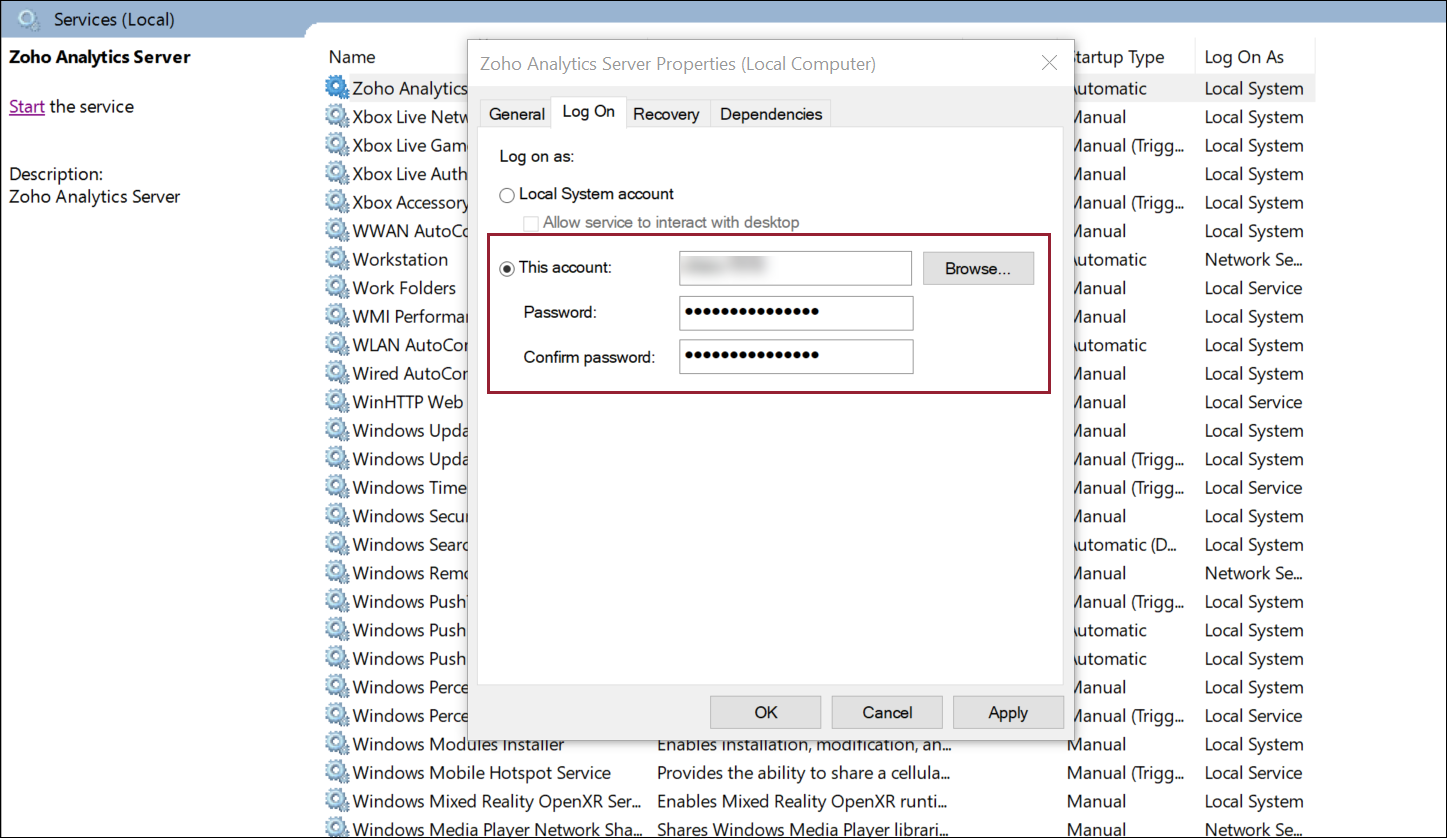This screenshot has height=838, width=1447.
Task: Click 'Local Service' in the Work Folders row
Action: coord(1253,288)
